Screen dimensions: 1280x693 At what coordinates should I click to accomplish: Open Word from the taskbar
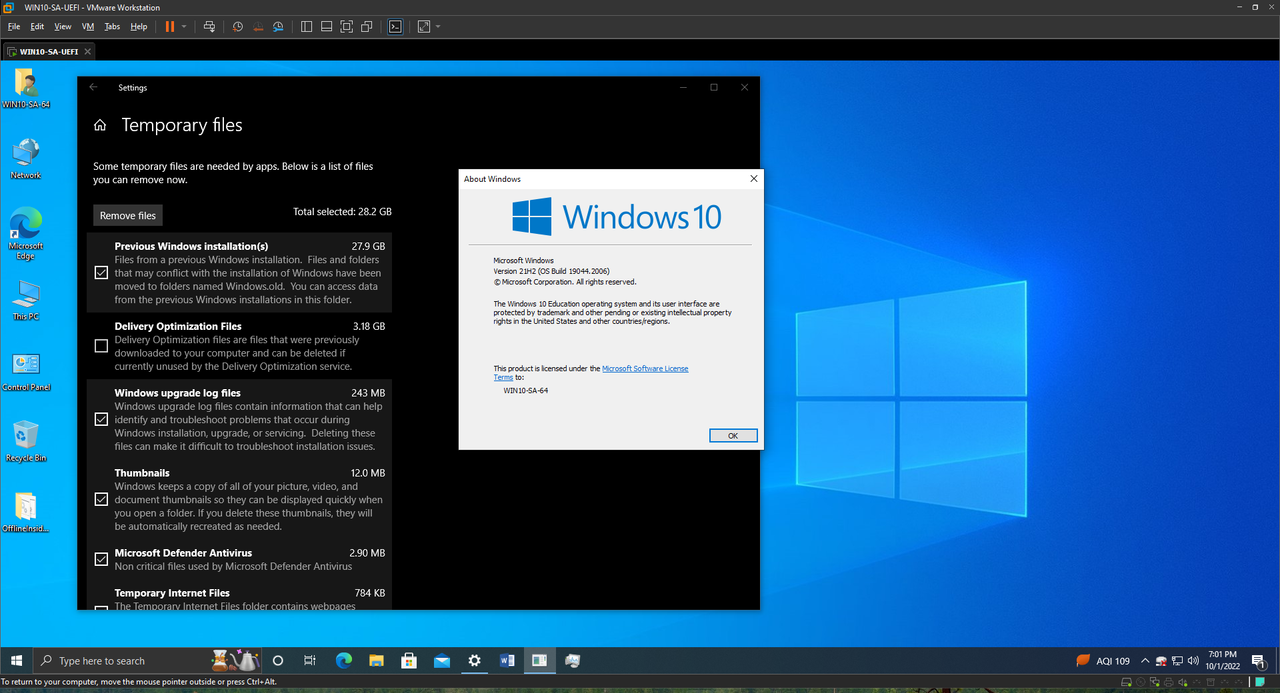point(507,661)
